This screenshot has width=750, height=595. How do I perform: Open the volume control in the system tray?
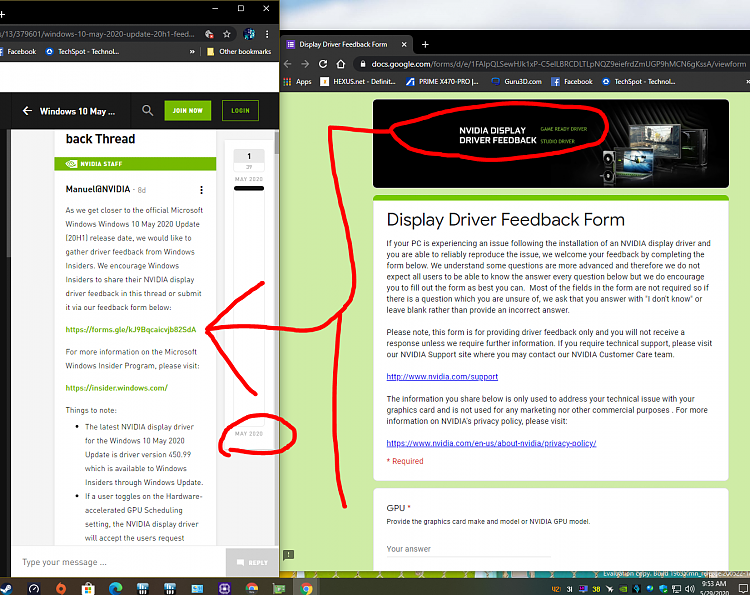click(x=690, y=589)
